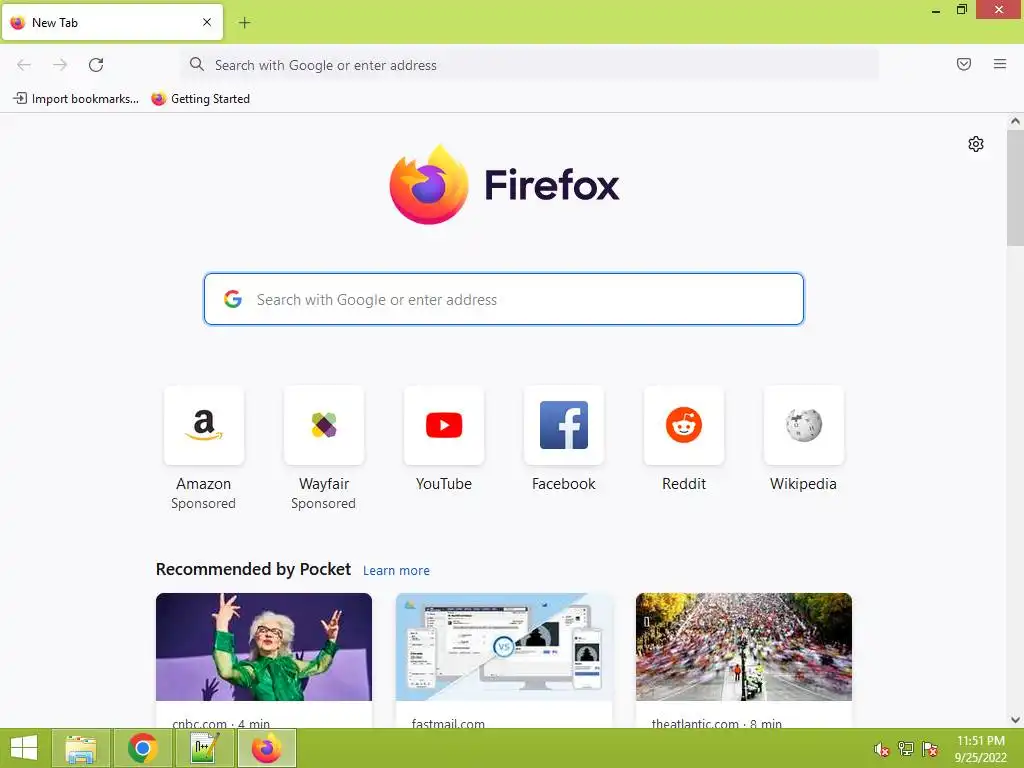
Task: Click the Recommended by Pocket heading
Action: 253,569
